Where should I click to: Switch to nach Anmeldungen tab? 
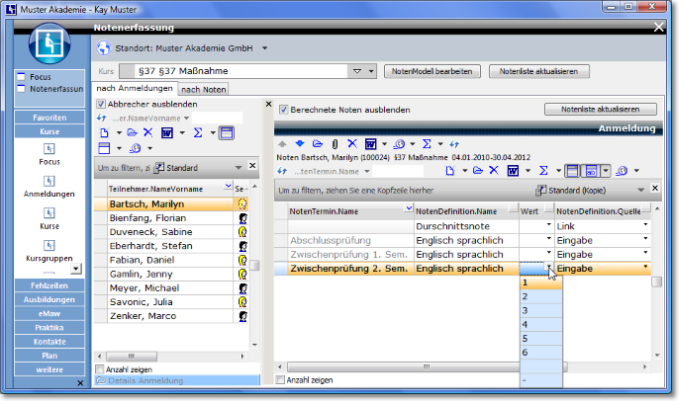coord(134,88)
